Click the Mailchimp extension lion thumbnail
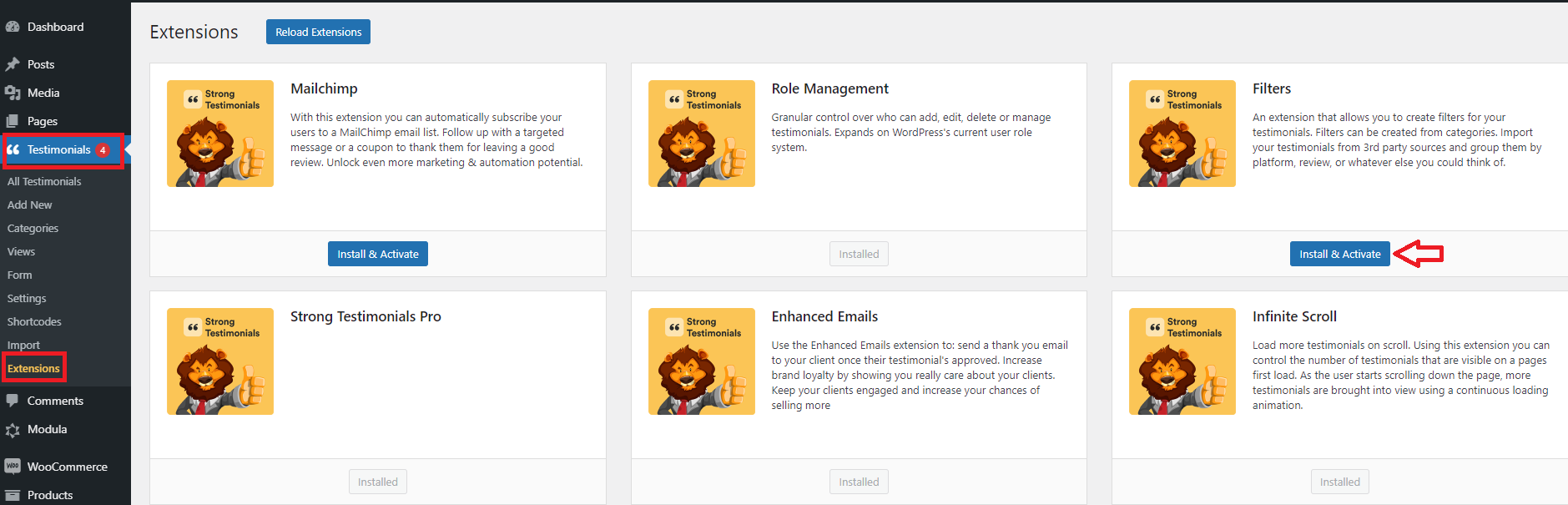1568x505 pixels. point(220,134)
